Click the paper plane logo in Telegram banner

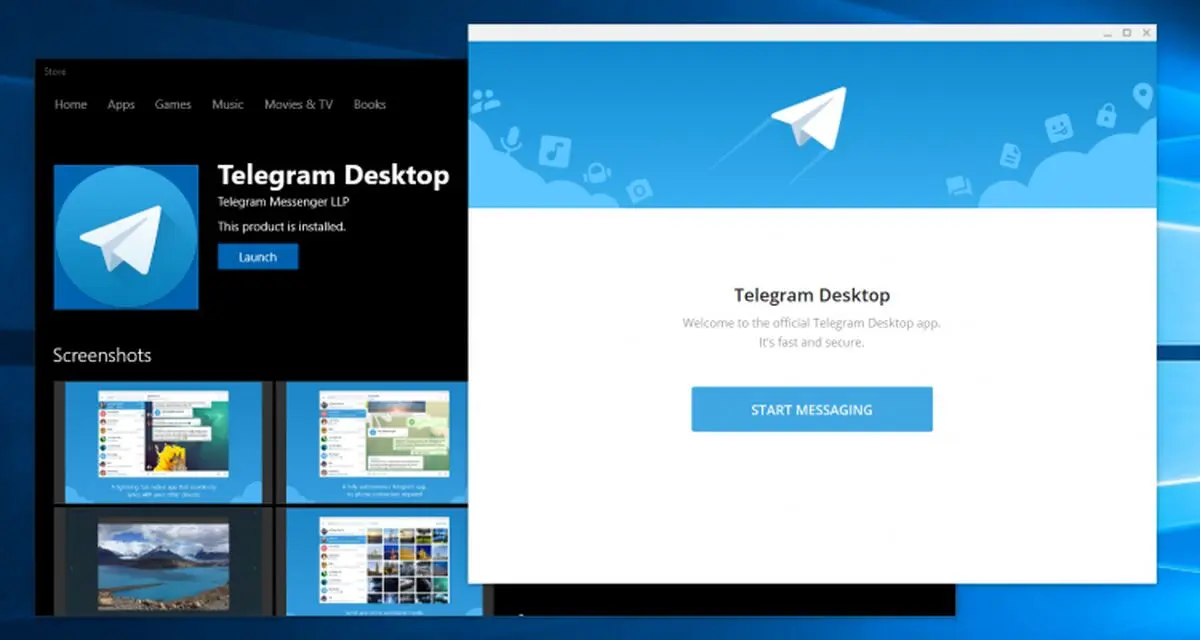coord(808,117)
